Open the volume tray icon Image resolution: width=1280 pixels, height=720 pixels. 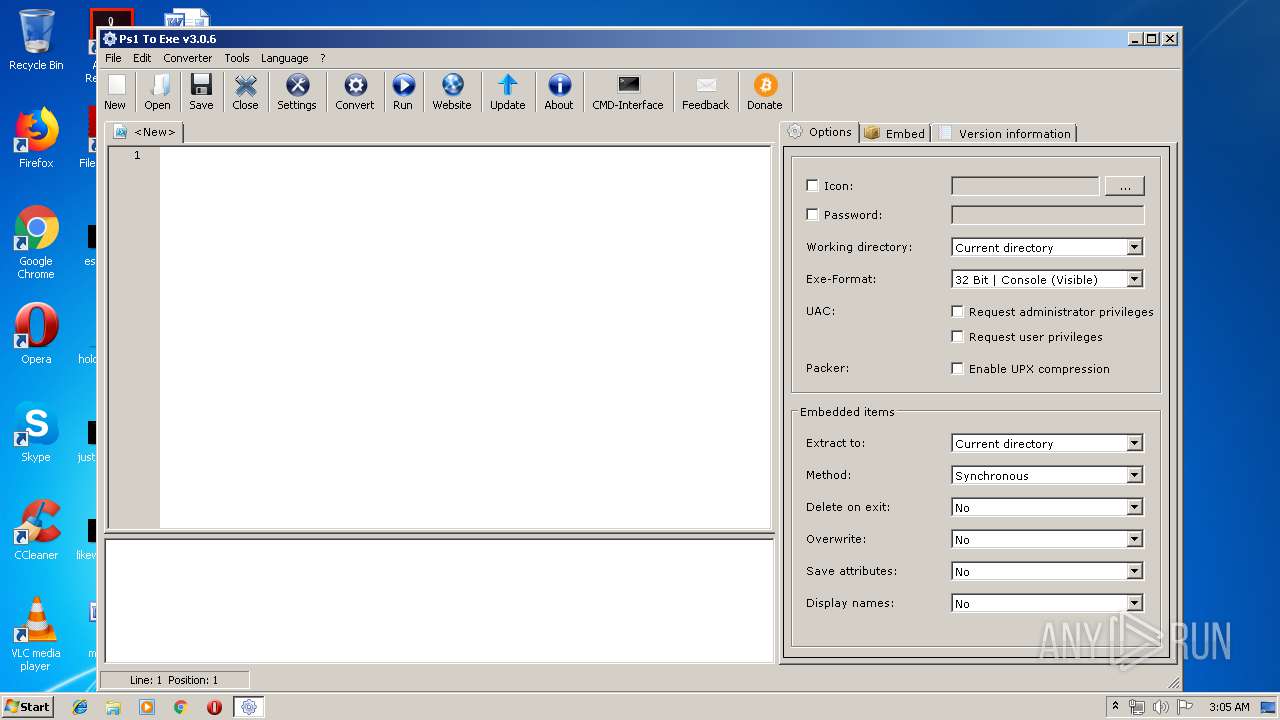click(x=1161, y=707)
